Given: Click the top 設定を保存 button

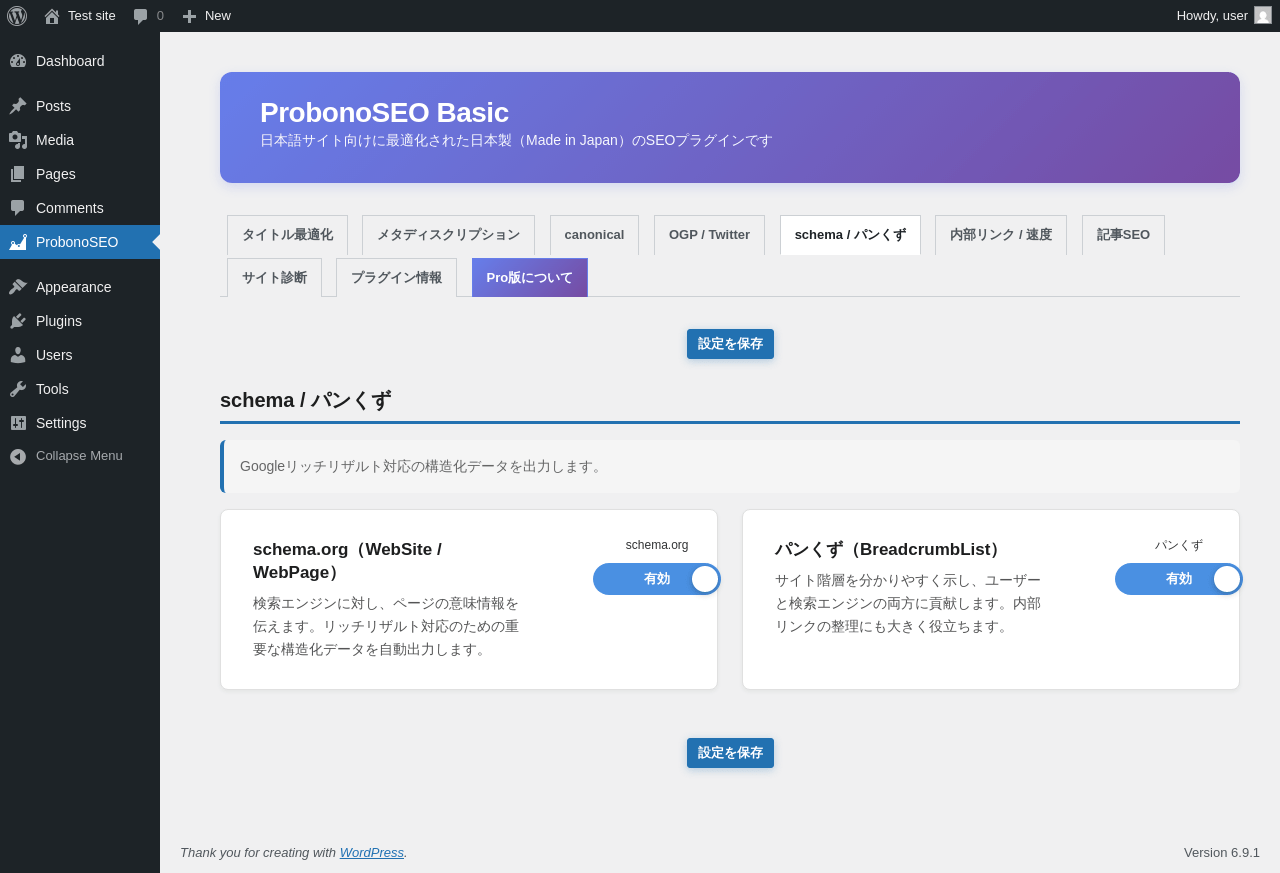Looking at the screenshot, I should (x=730, y=344).
